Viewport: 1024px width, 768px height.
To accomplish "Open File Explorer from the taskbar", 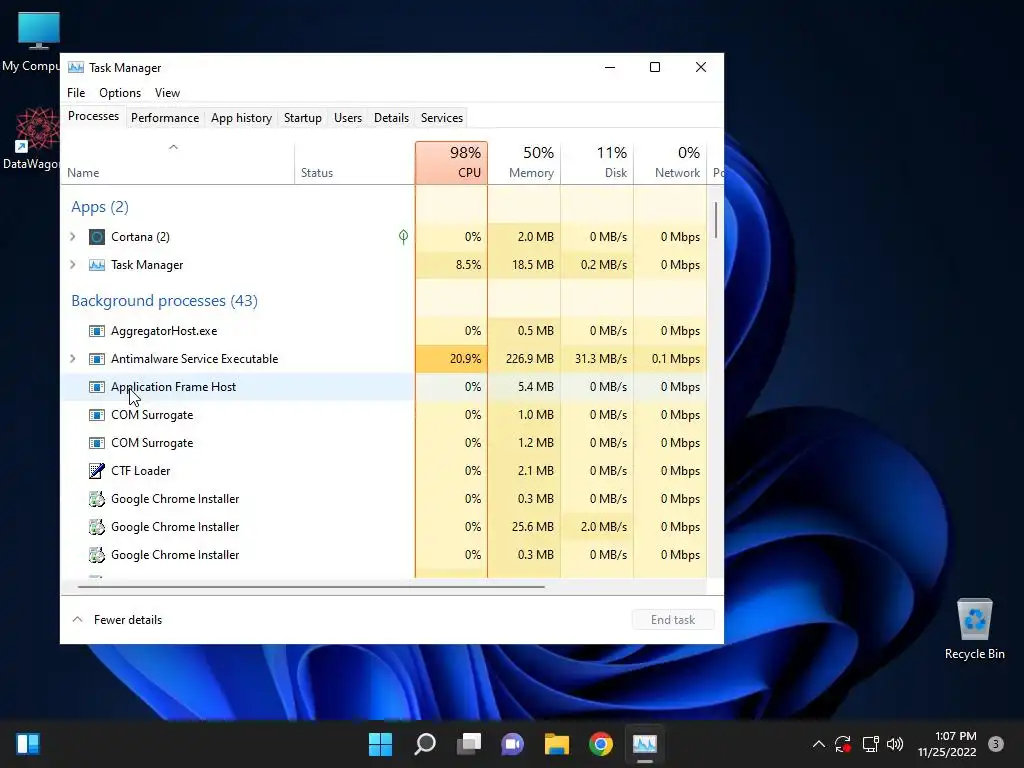I will pos(557,744).
